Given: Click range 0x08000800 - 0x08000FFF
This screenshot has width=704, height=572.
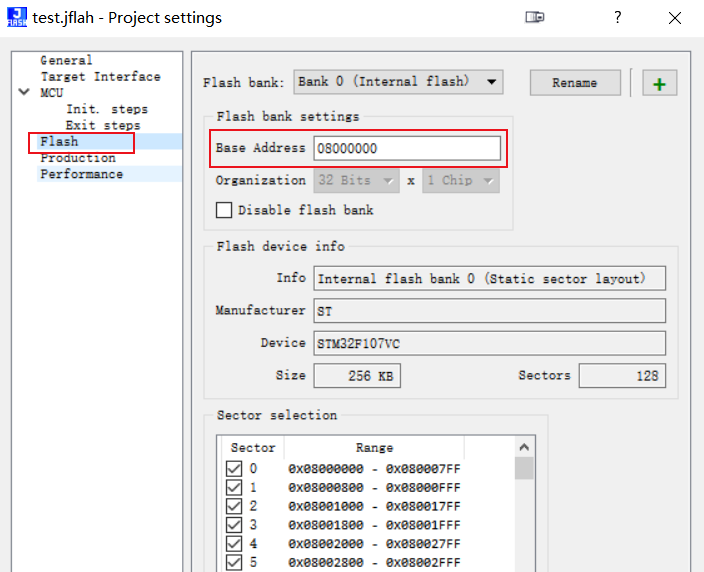Looking at the screenshot, I should tap(374, 488).
